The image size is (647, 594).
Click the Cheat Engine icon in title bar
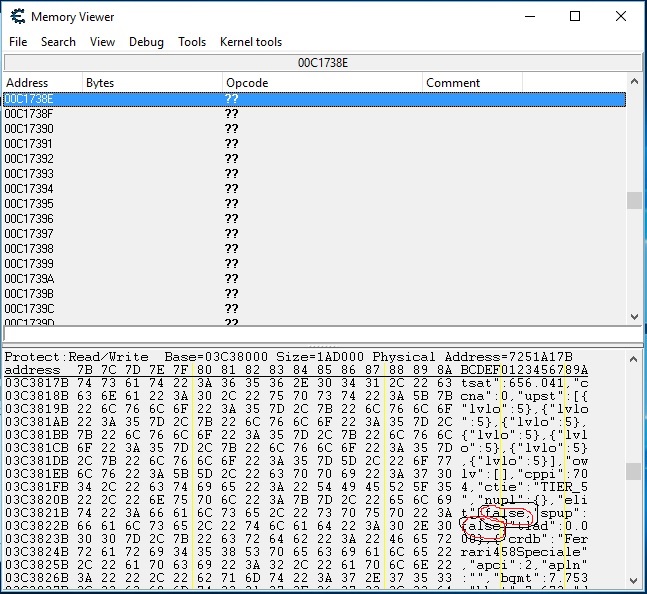click(16, 17)
